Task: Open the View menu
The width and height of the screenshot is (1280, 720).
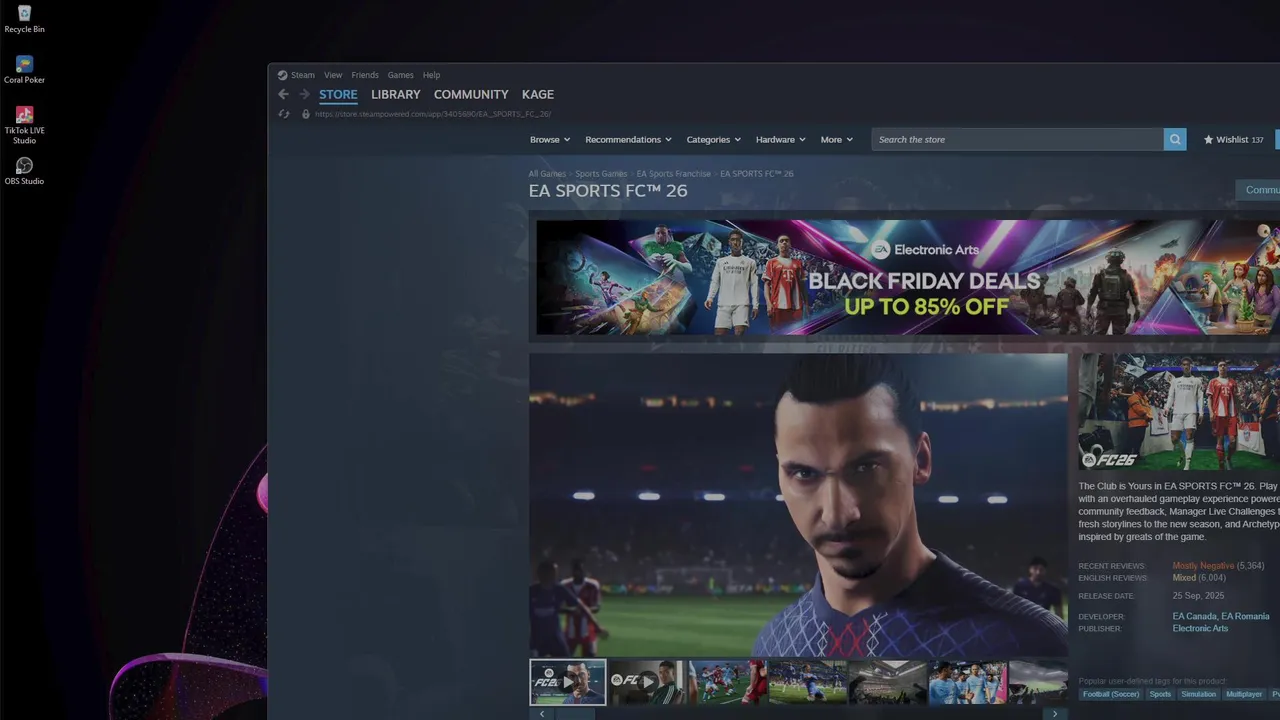Action: [333, 75]
